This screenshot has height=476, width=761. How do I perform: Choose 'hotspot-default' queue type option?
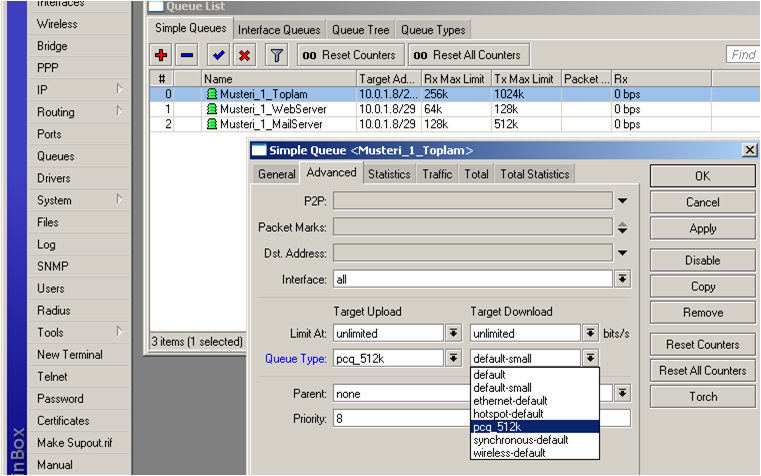click(x=535, y=414)
